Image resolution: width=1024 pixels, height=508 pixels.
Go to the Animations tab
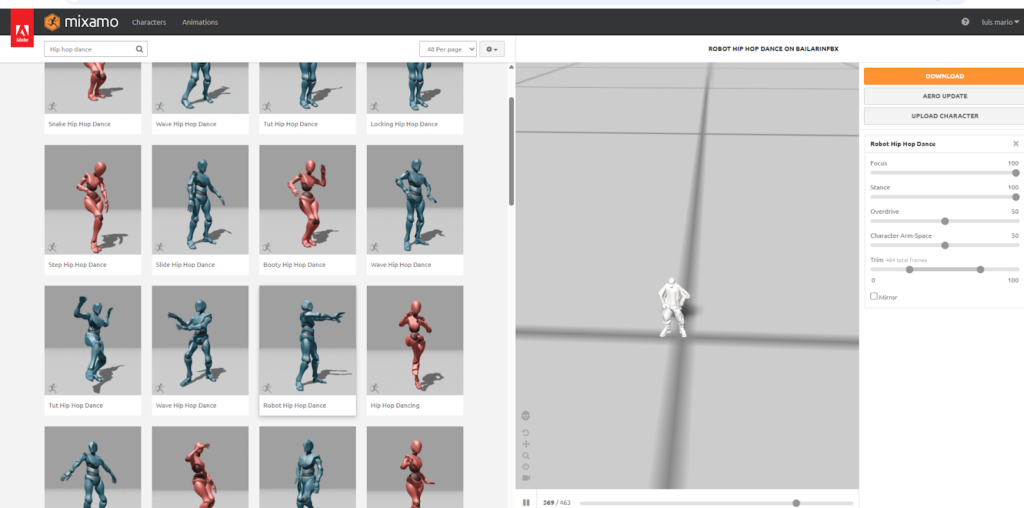(200, 22)
